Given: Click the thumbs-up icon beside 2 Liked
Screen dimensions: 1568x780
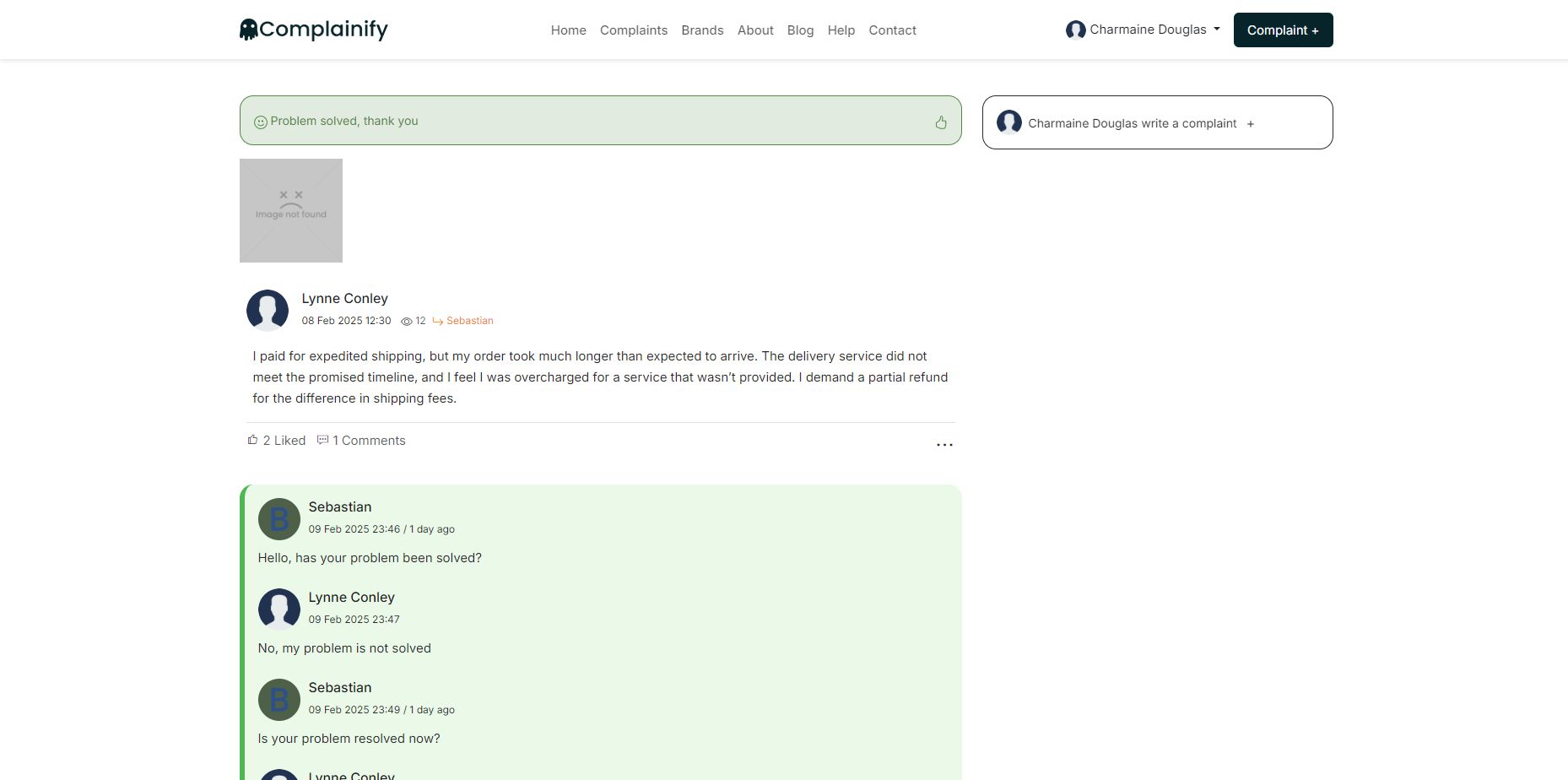Looking at the screenshot, I should click(x=252, y=440).
